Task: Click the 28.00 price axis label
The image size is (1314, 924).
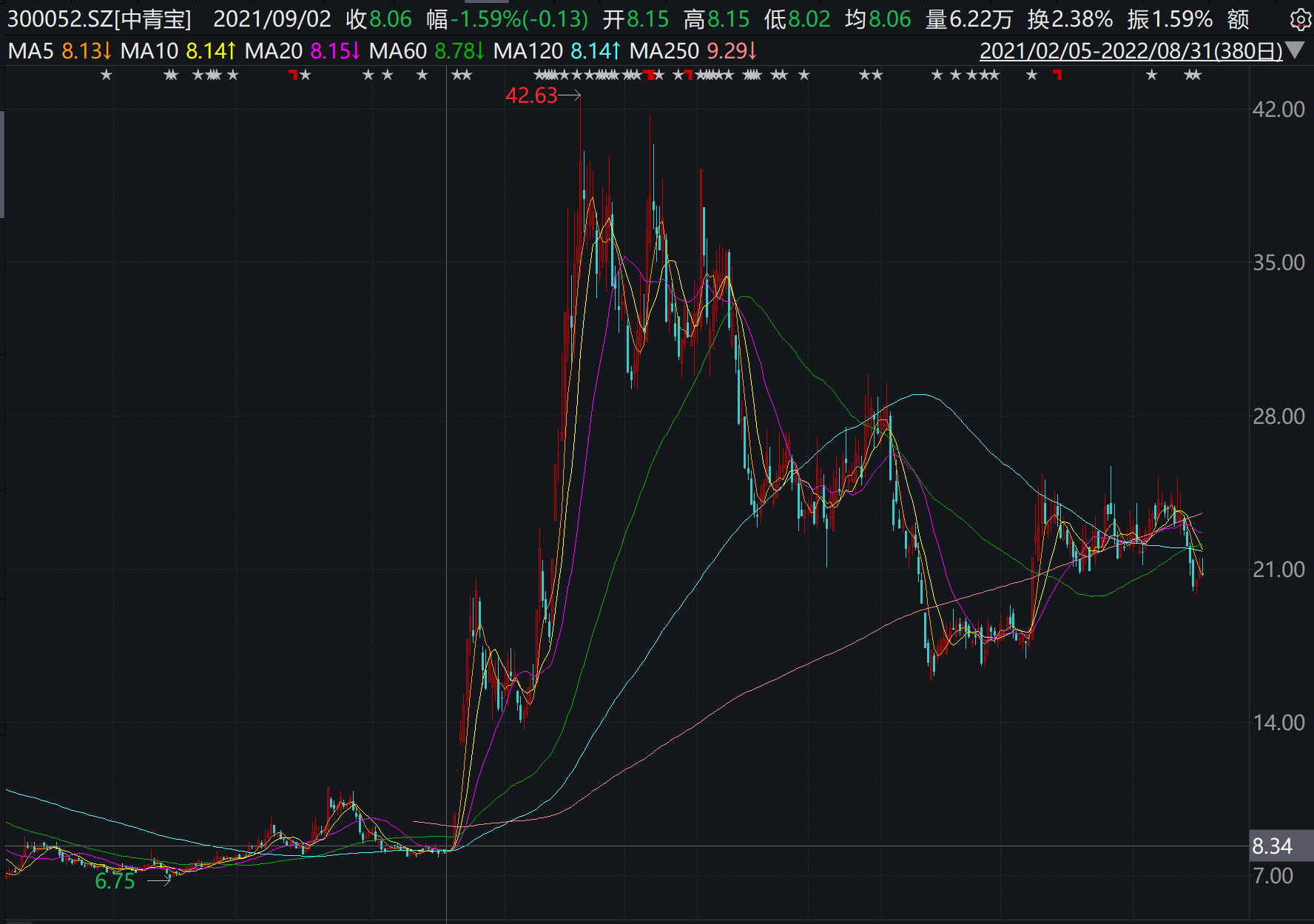Action: click(x=1278, y=417)
